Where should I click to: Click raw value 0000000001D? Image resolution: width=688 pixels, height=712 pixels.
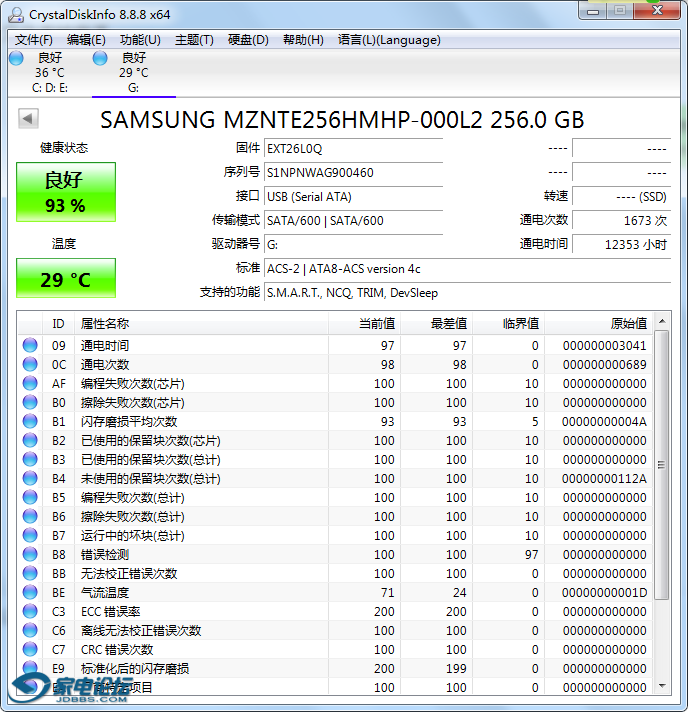tap(604, 593)
